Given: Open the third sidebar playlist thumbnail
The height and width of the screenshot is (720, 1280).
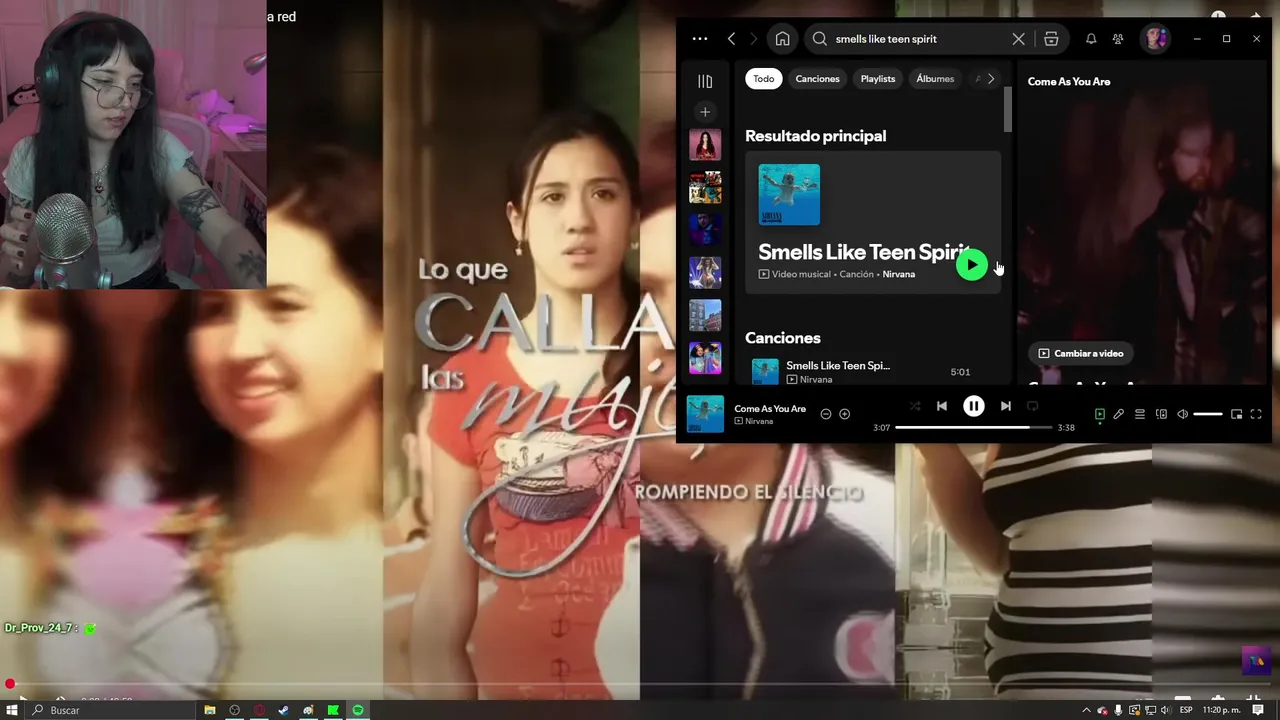Looking at the screenshot, I should click(705, 230).
